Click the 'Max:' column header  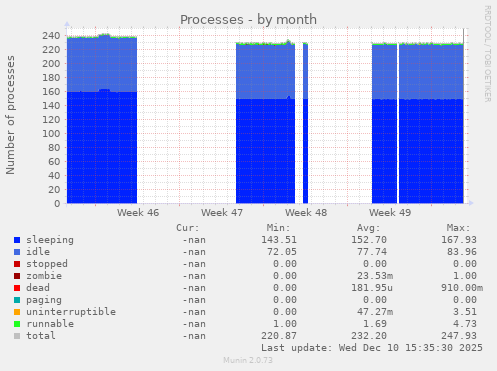click(x=458, y=228)
